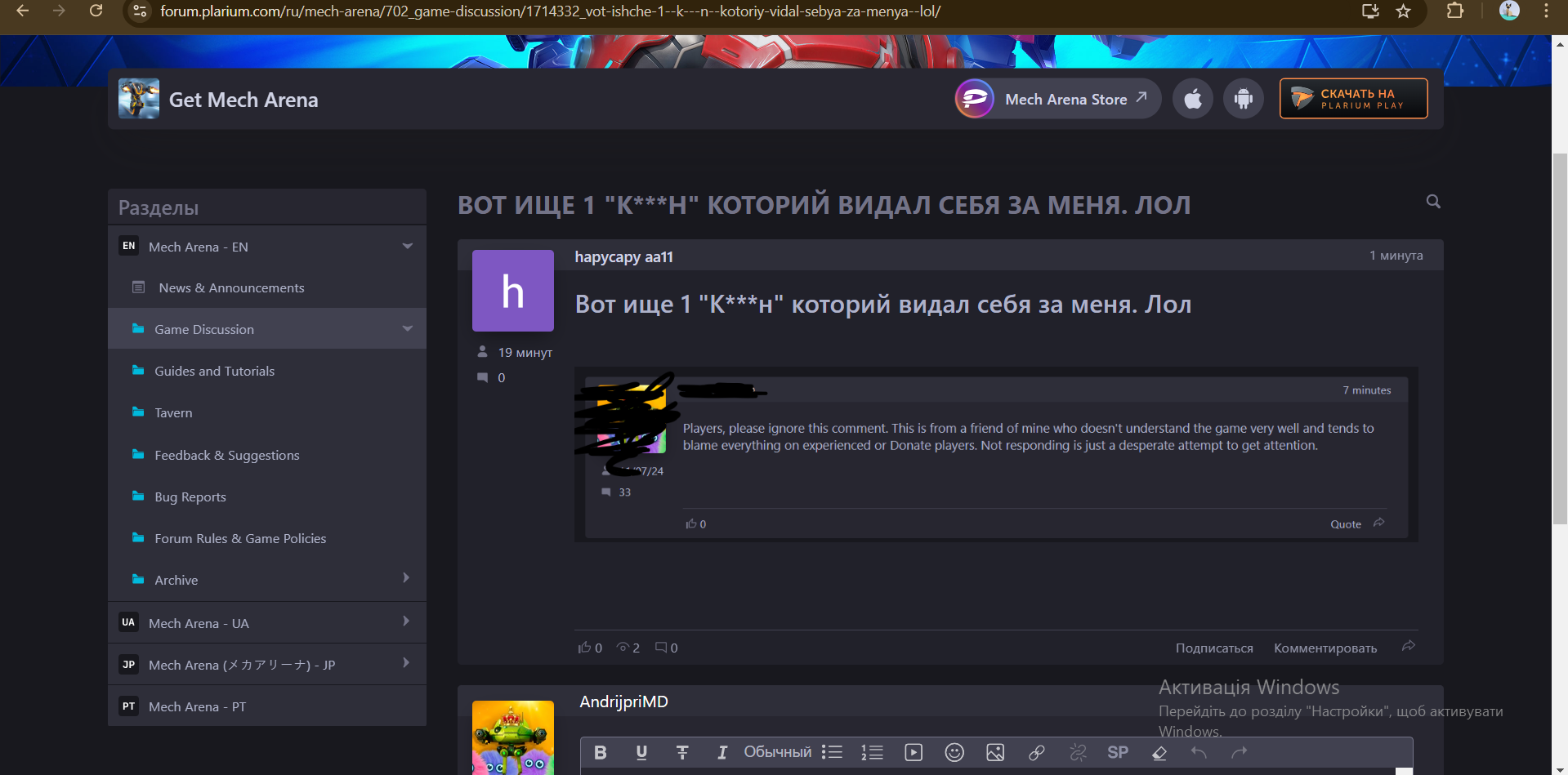Share the main post with arrow icon
The width and height of the screenshot is (1568, 775).
pos(1409,646)
